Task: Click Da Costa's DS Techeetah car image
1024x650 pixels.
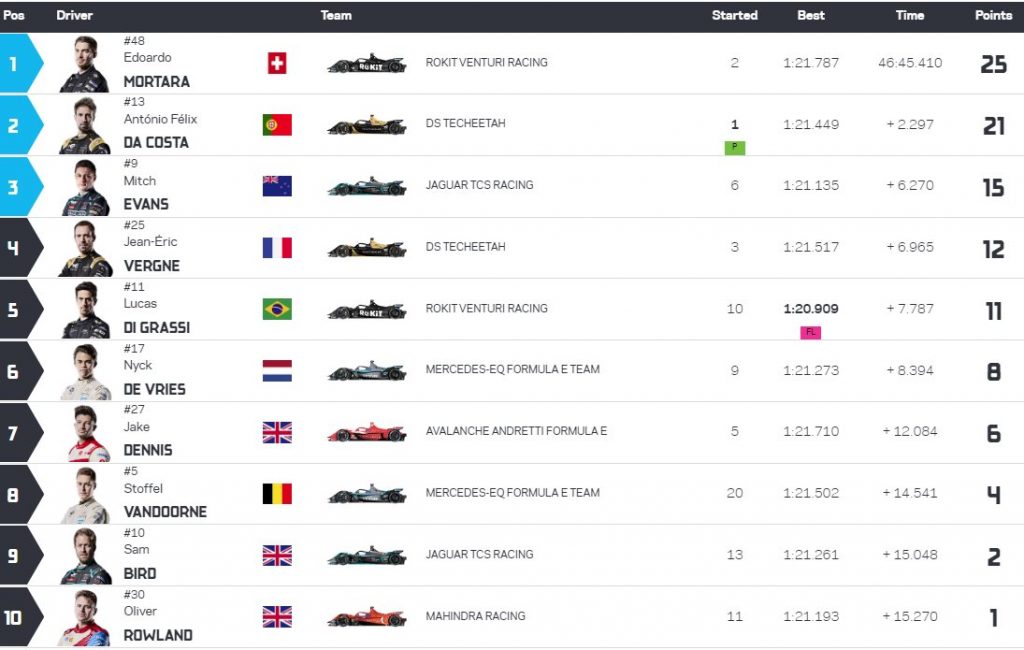Action: click(x=367, y=124)
